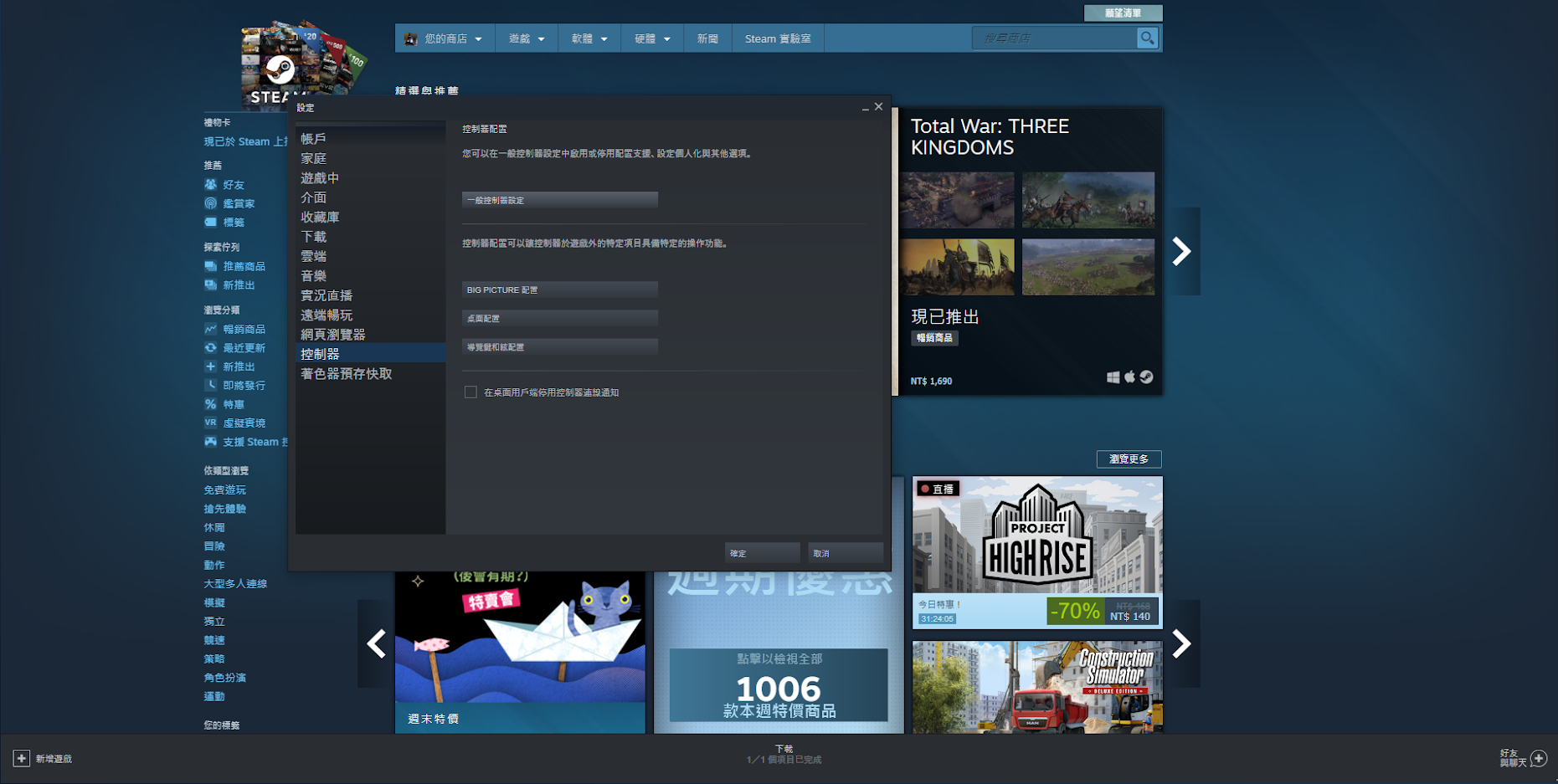
Task: Click the chart icon beside 暢銷商品
Action: point(211,329)
